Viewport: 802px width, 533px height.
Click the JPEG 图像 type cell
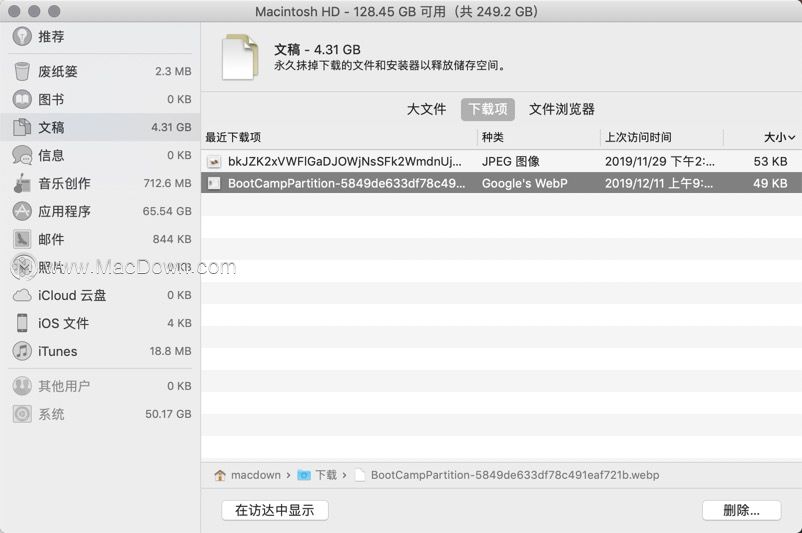[510, 162]
